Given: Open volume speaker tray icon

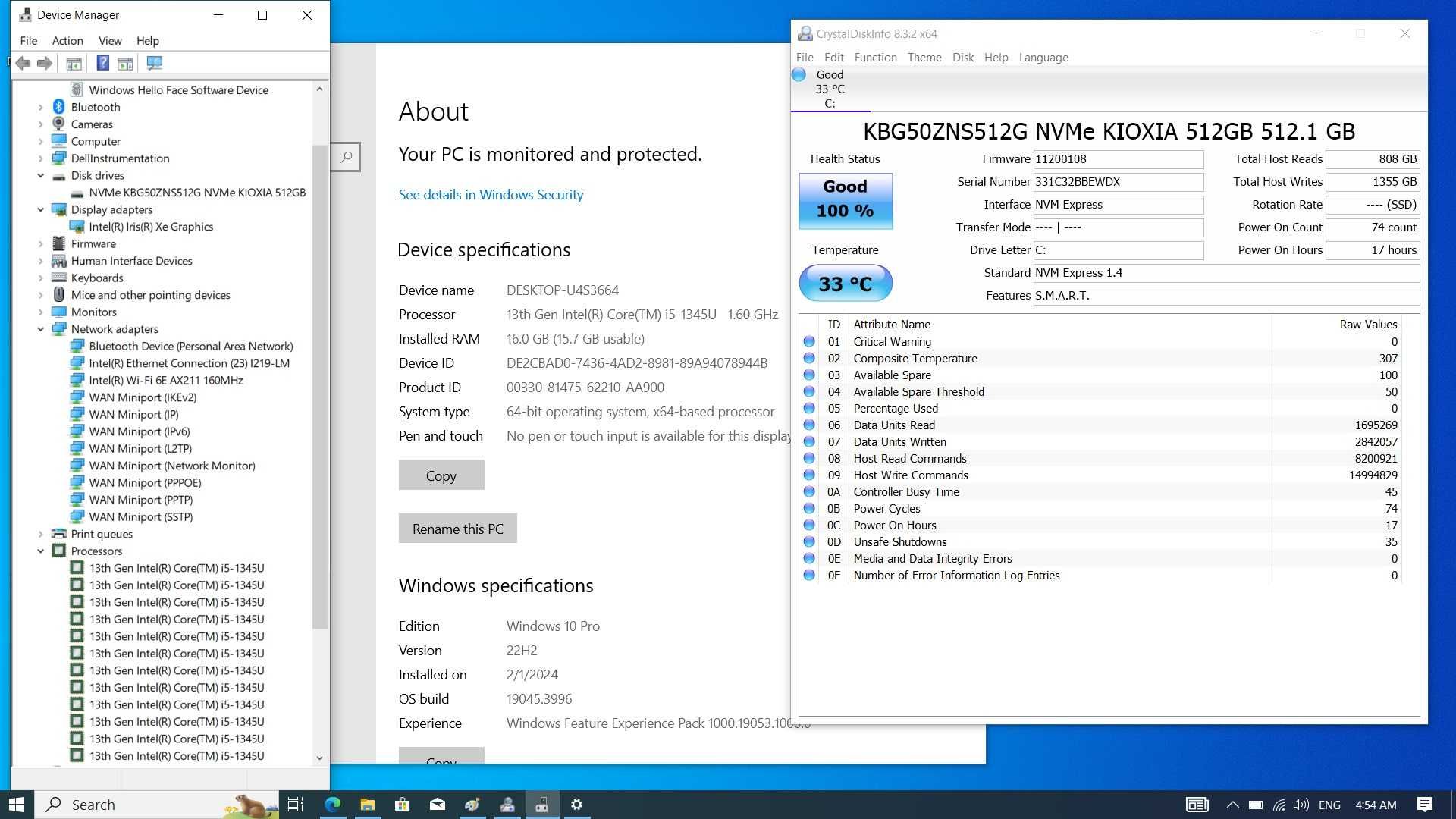Looking at the screenshot, I should tap(1301, 805).
